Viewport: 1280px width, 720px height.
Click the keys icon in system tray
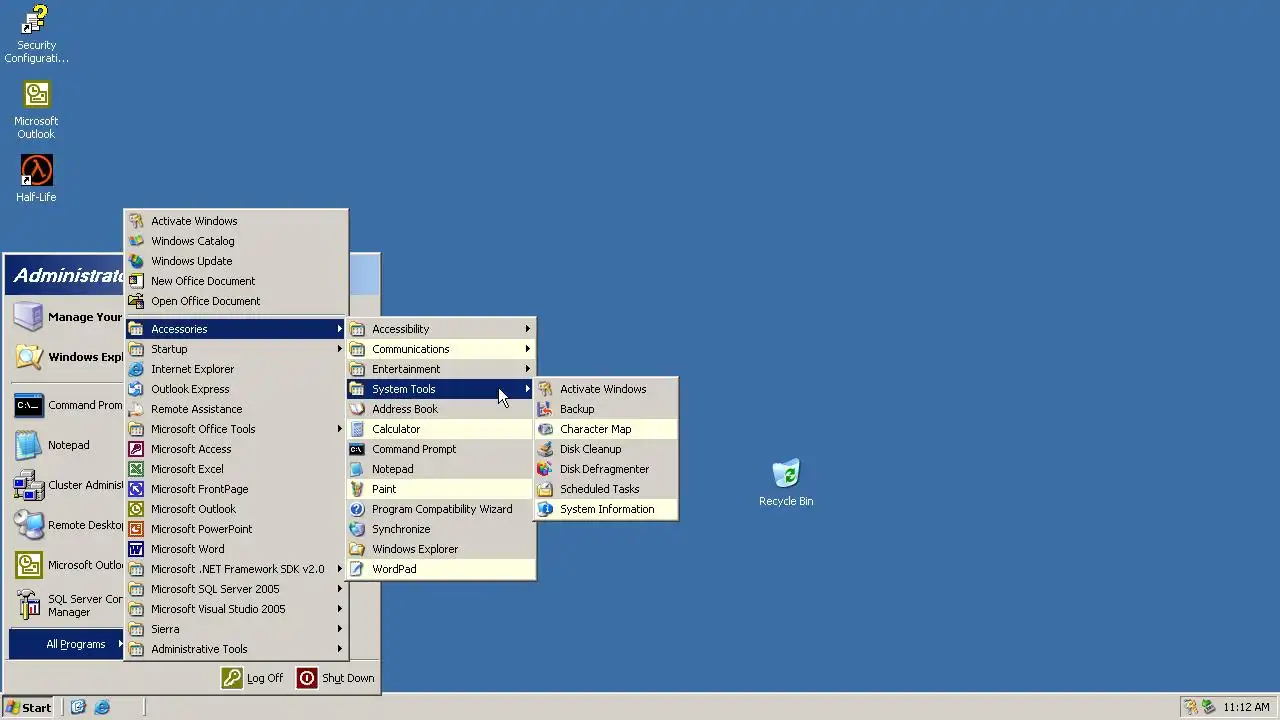1191,707
